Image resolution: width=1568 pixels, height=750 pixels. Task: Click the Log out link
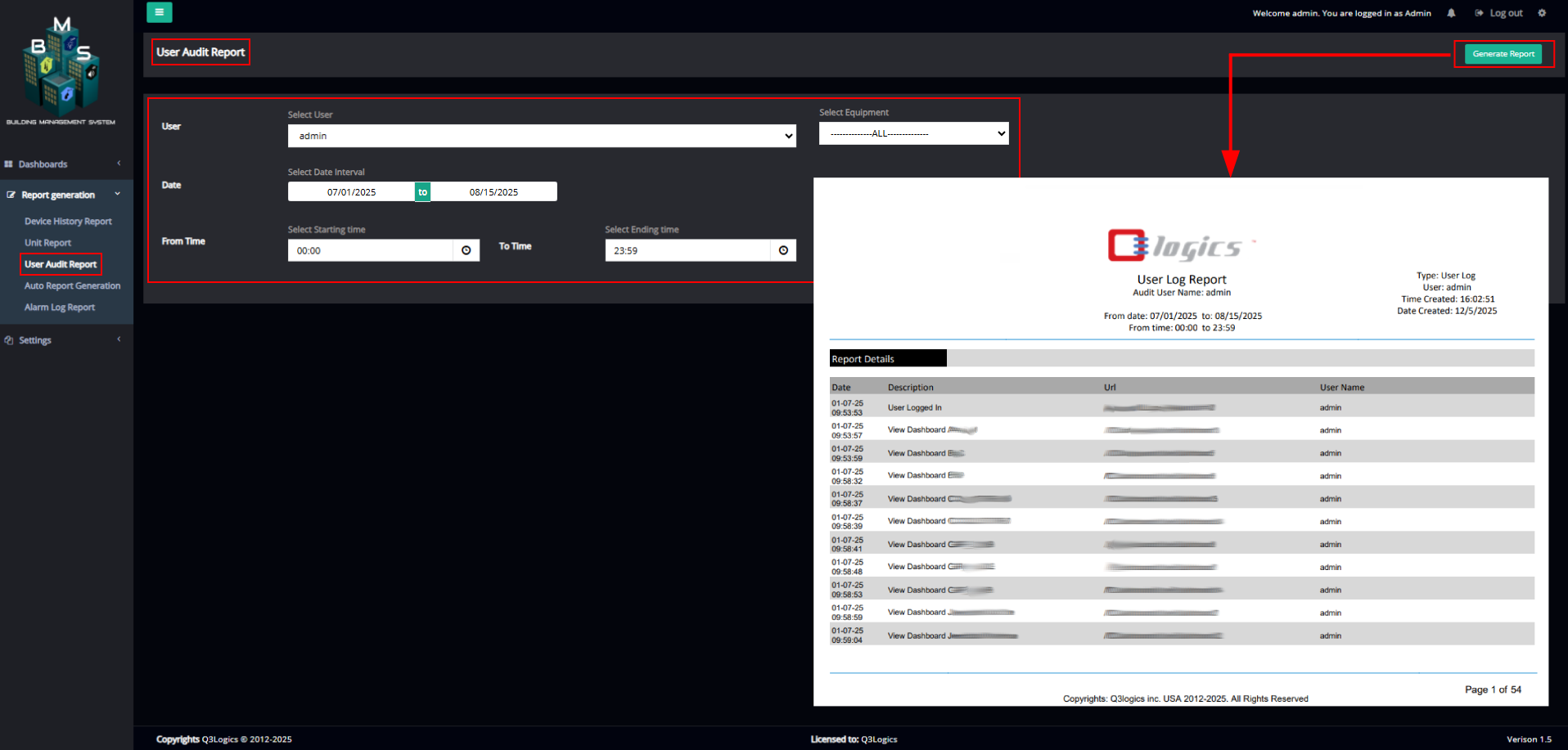tap(1506, 12)
